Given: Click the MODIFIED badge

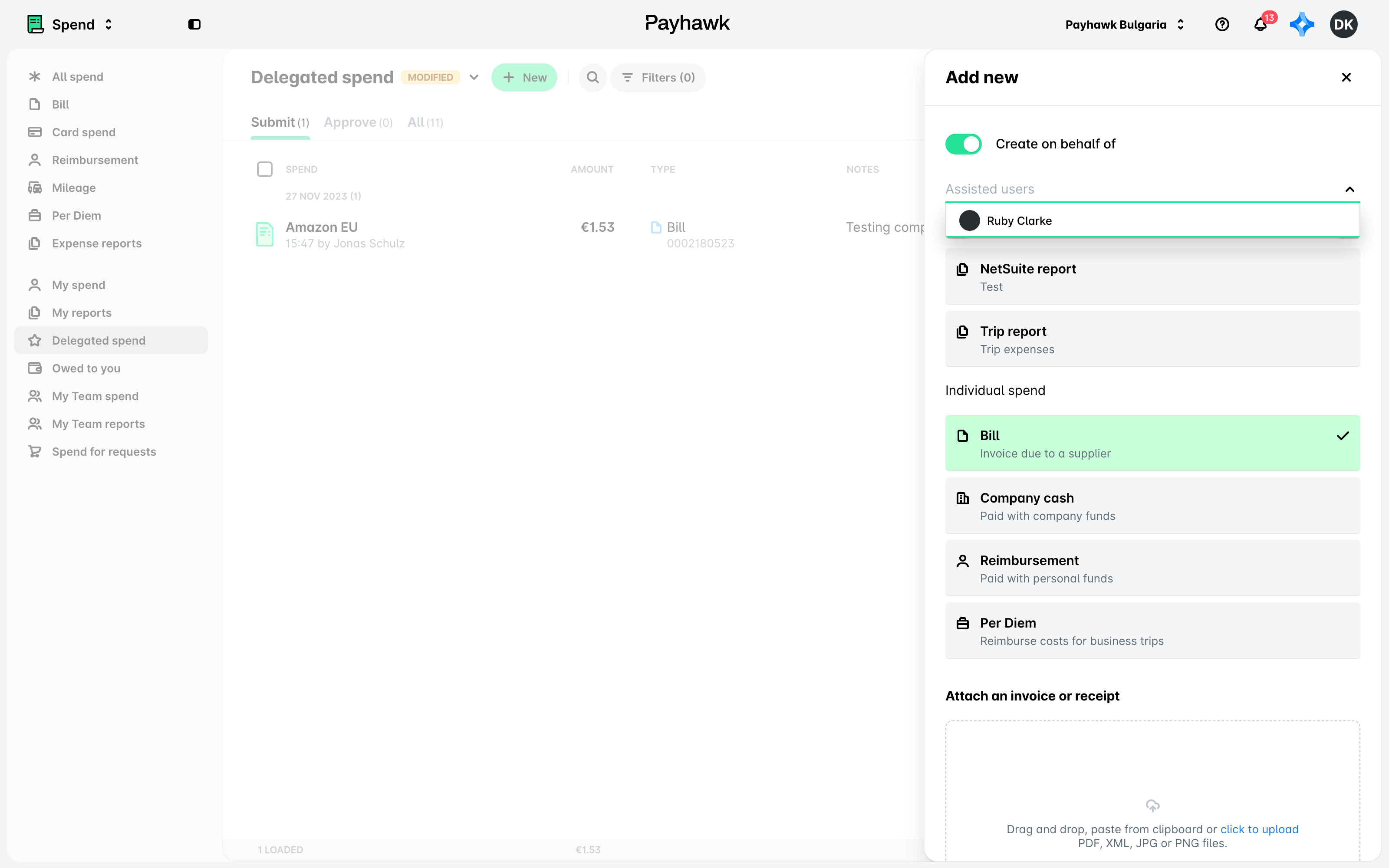Looking at the screenshot, I should [431, 78].
